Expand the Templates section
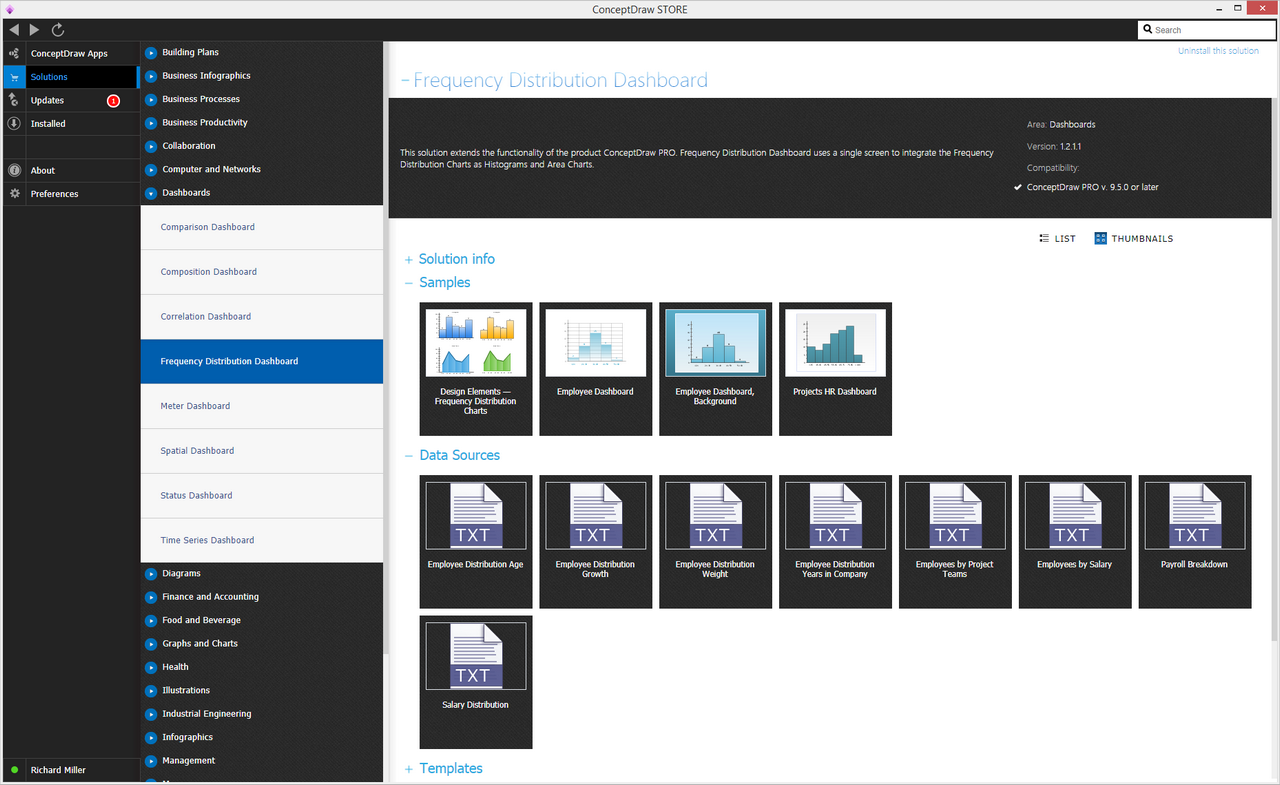This screenshot has height=785, width=1280. (x=450, y=769)
